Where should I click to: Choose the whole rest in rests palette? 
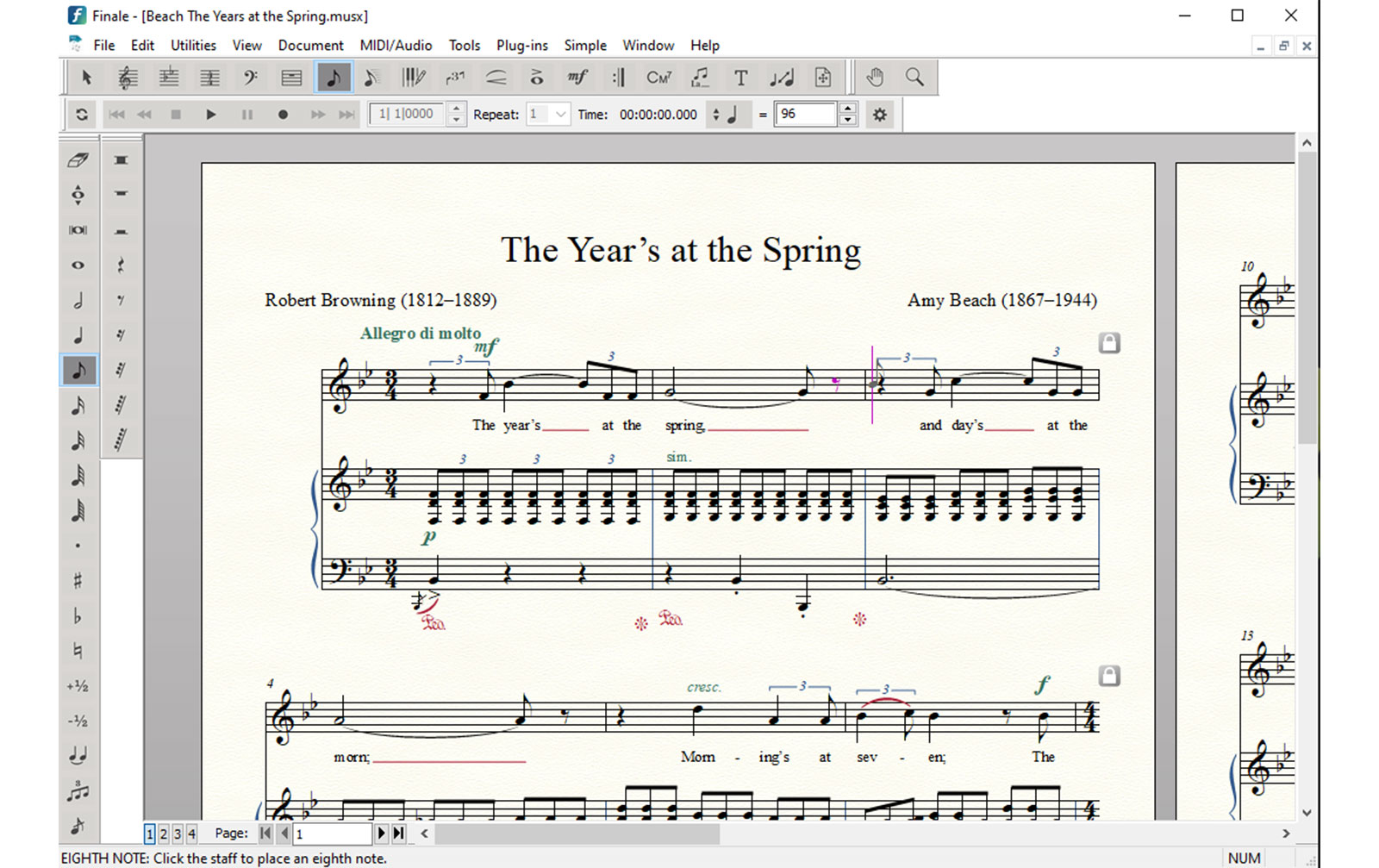tap(121, 195)
